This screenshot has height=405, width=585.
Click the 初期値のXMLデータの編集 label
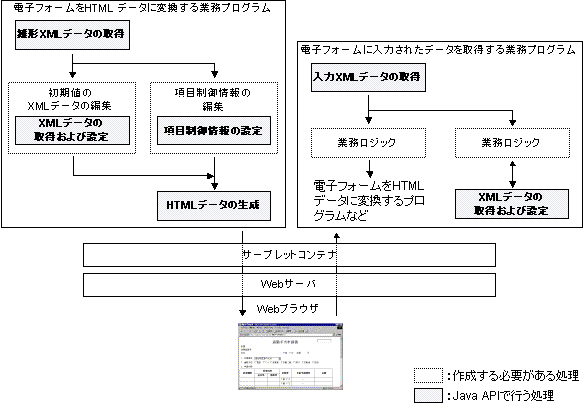point(70,99)
